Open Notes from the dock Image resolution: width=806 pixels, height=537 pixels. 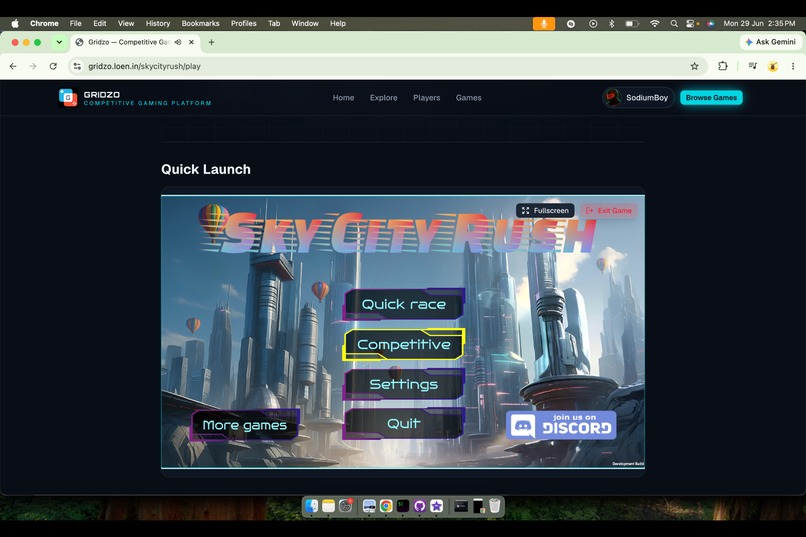coord(328,506)
